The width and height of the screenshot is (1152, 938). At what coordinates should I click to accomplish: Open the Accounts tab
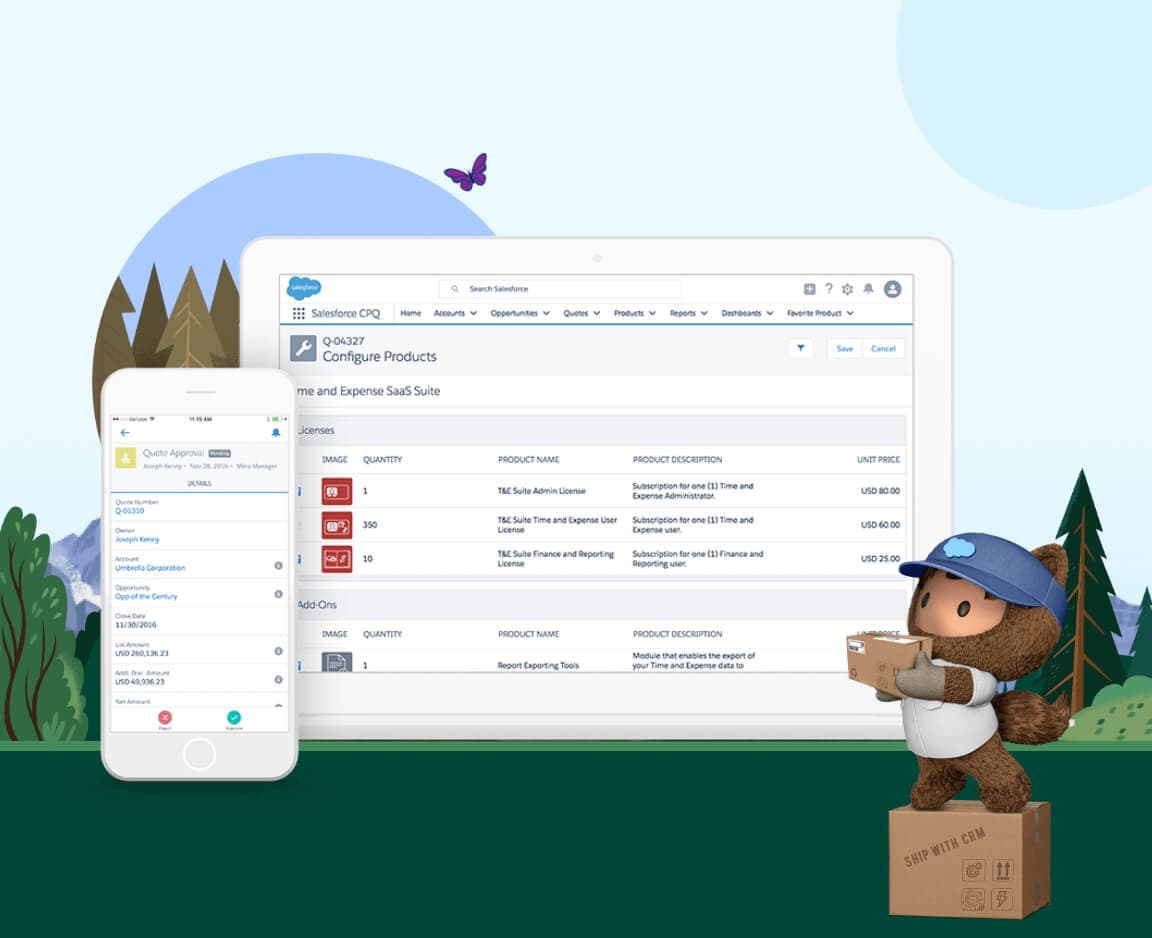(449, 314)
